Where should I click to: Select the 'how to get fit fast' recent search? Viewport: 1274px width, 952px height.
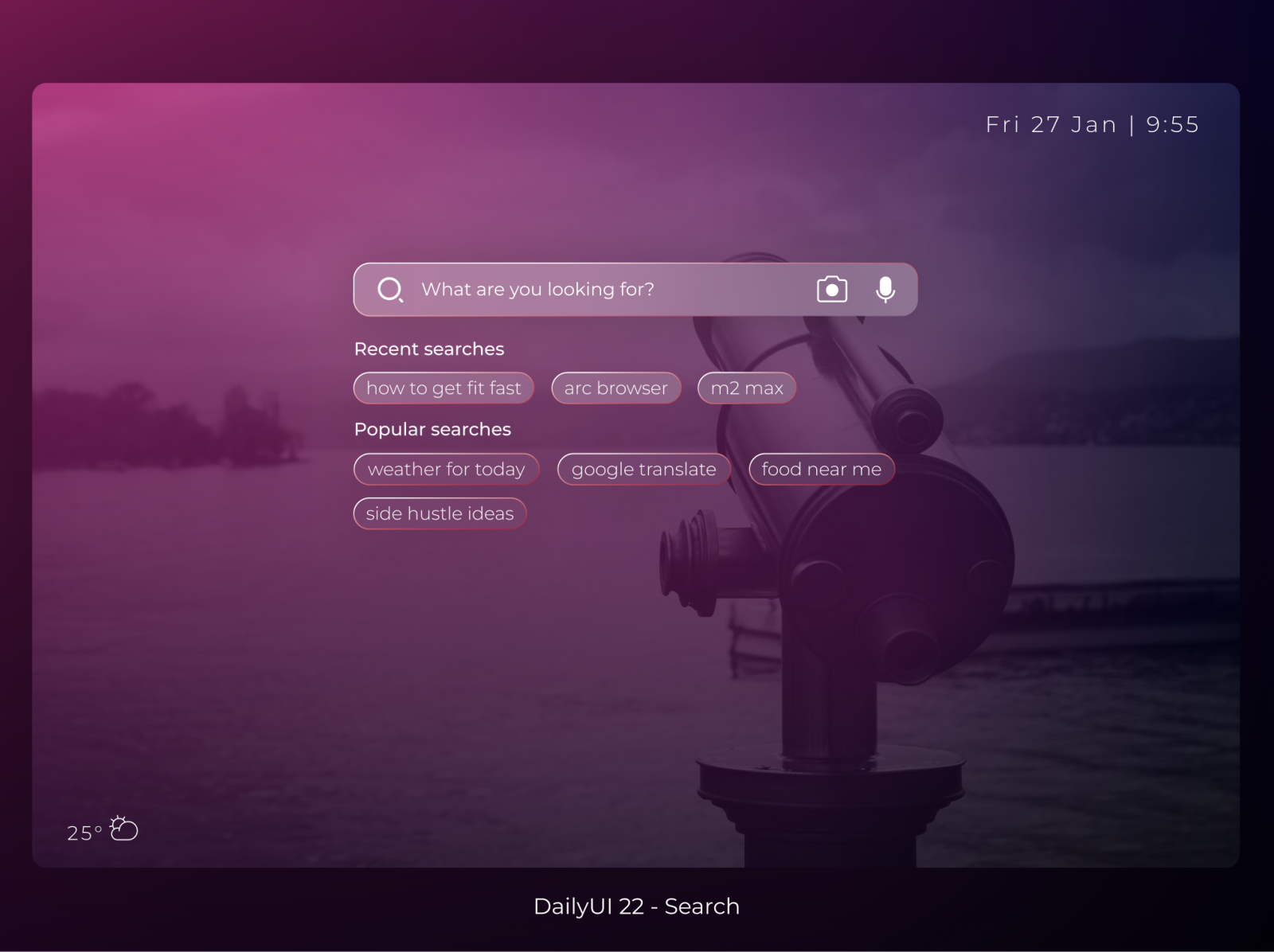tap(444, 388)
